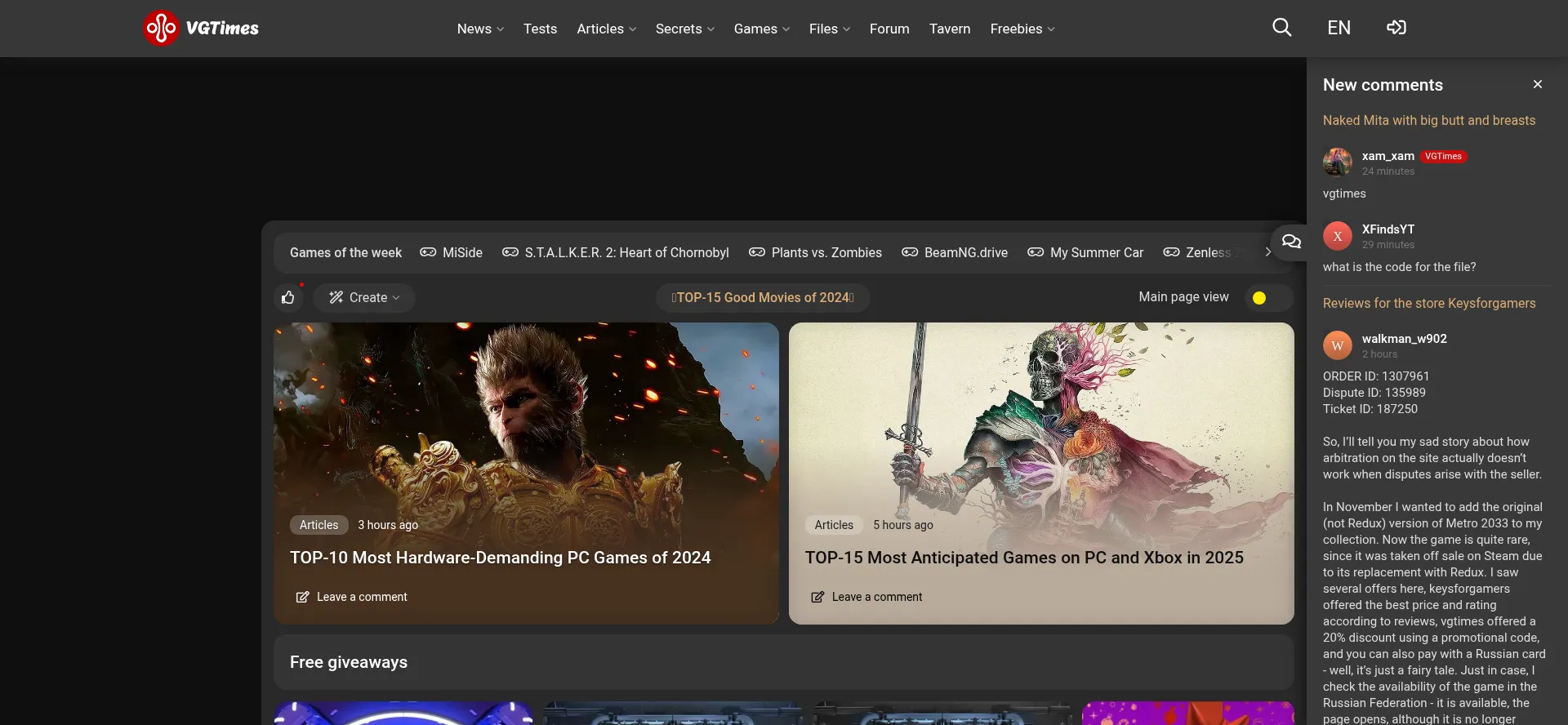The width and height of the screenshot is (1568, 725).
Task: Click walkman_w902 user avatar
Action: pos(1338,345)
